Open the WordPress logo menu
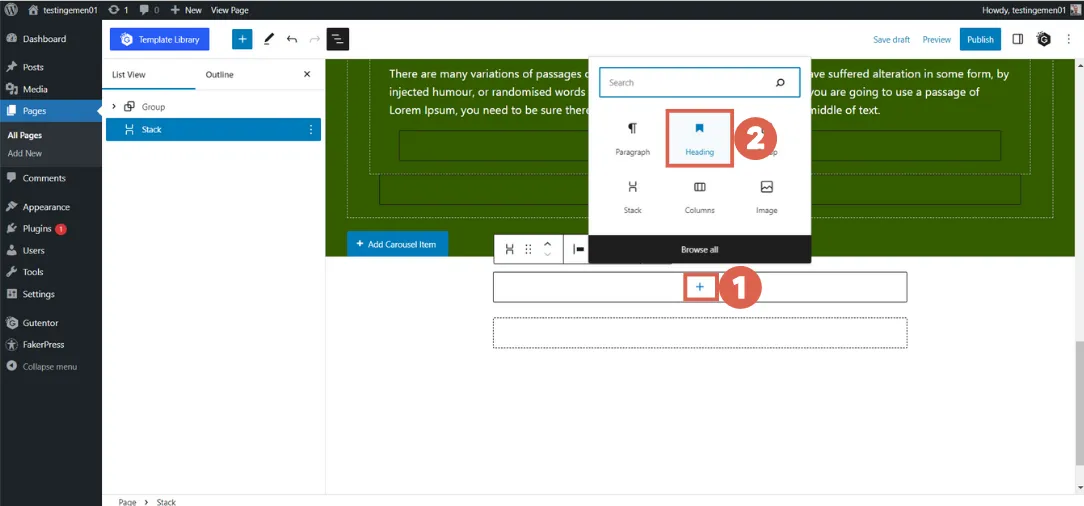Viewport: 1084px width, 506px height. pos(11,10)
